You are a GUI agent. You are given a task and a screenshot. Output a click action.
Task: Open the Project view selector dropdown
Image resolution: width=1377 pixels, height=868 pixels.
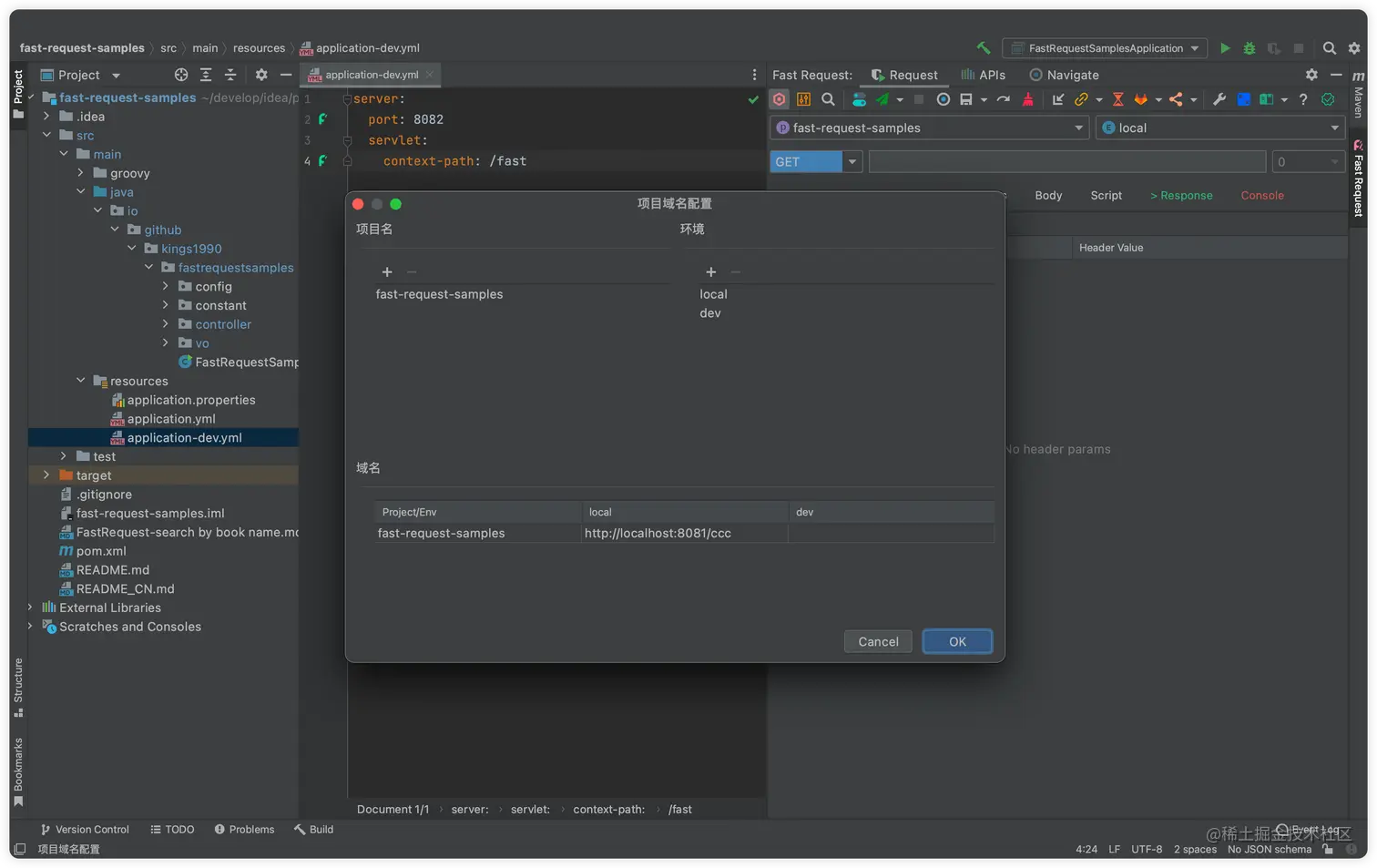(116, 76)
